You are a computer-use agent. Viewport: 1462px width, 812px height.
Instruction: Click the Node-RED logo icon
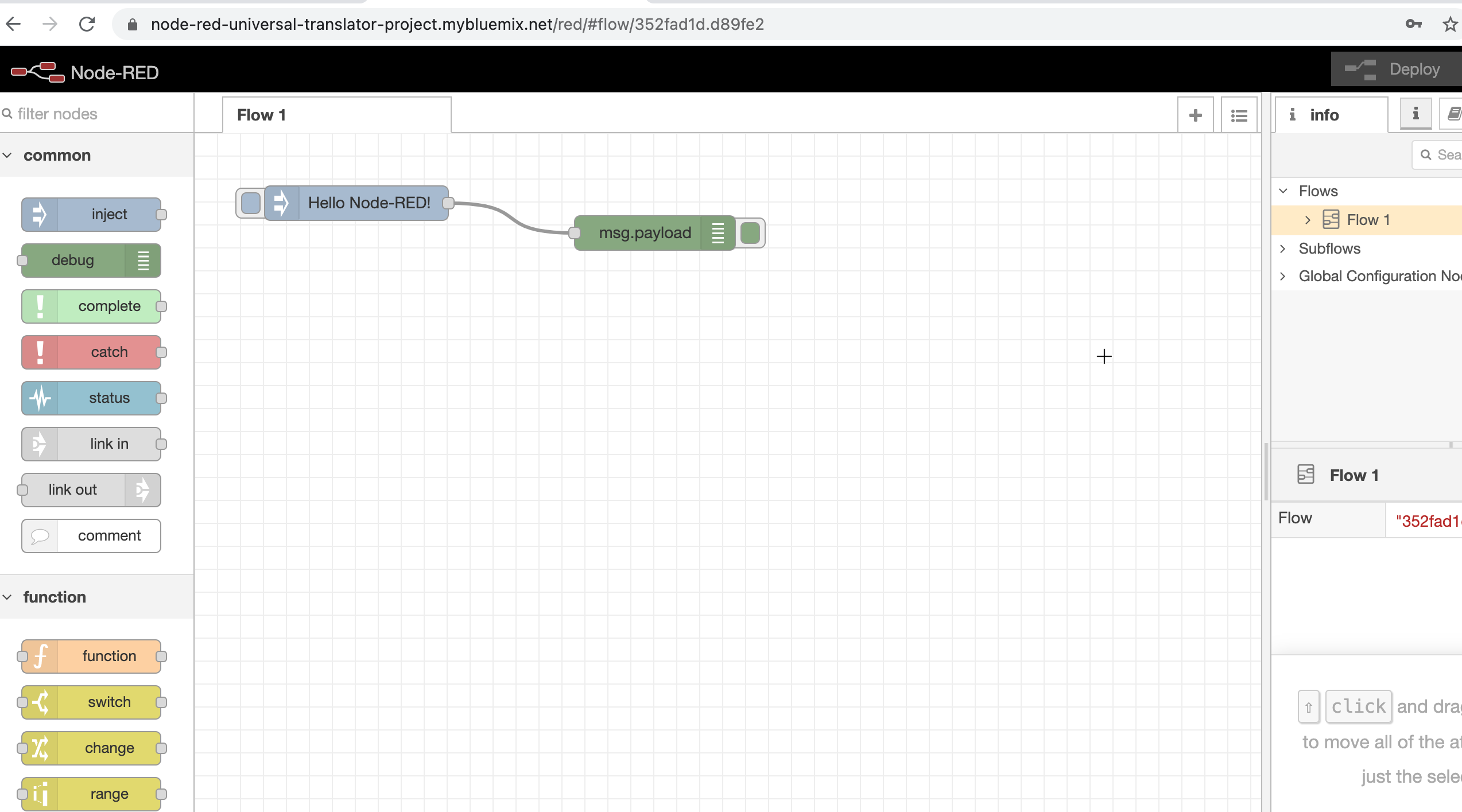pyautogui.click(x=38, y=72)
